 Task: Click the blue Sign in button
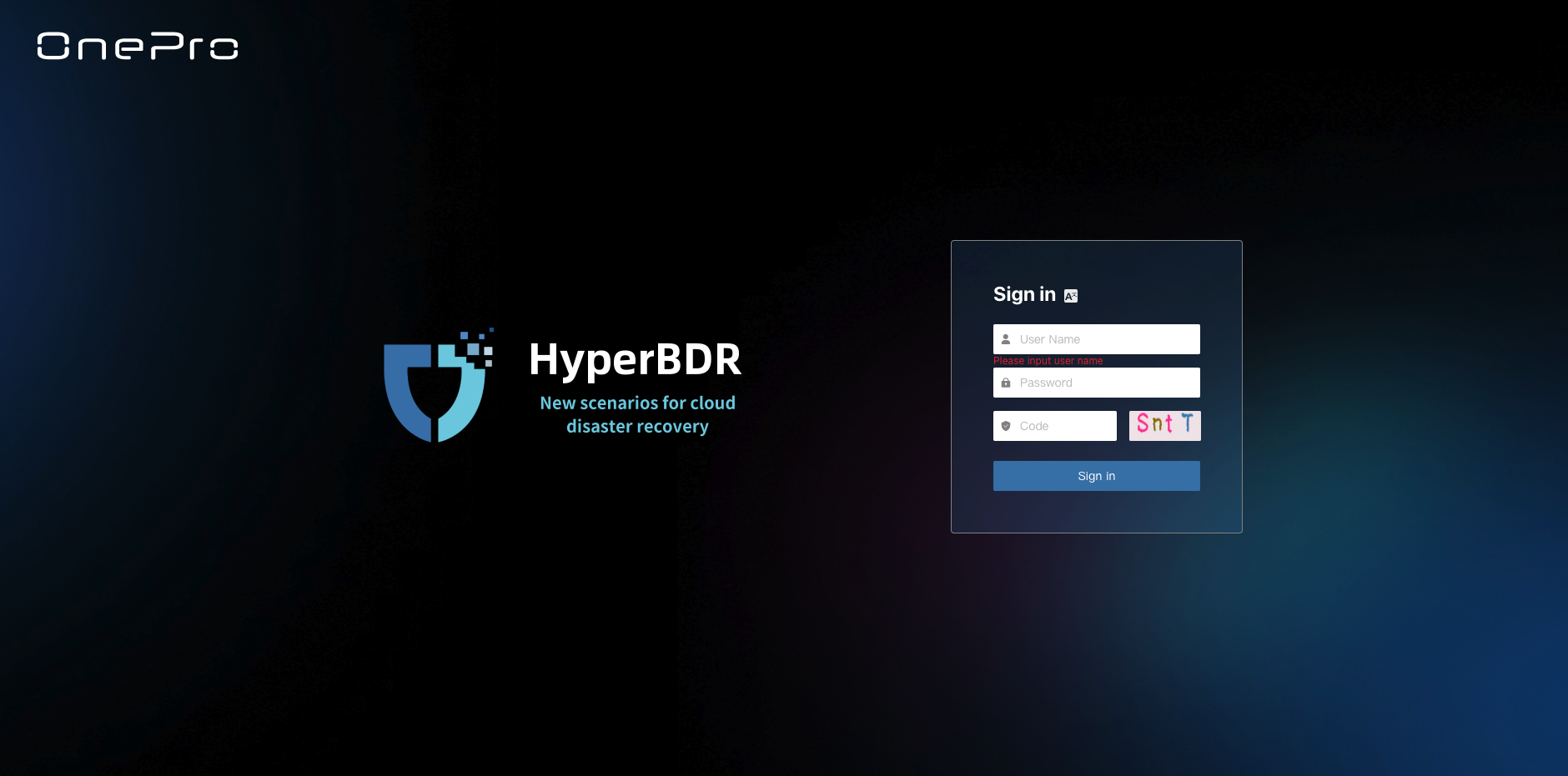(x=1096, y=476)
